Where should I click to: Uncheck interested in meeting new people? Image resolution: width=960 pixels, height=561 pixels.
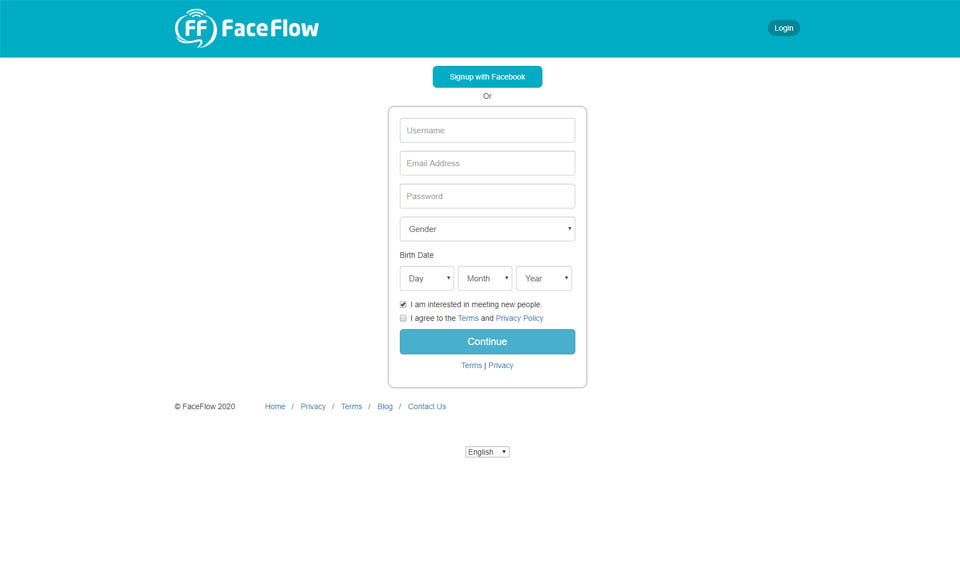click(x=403, y=304)
